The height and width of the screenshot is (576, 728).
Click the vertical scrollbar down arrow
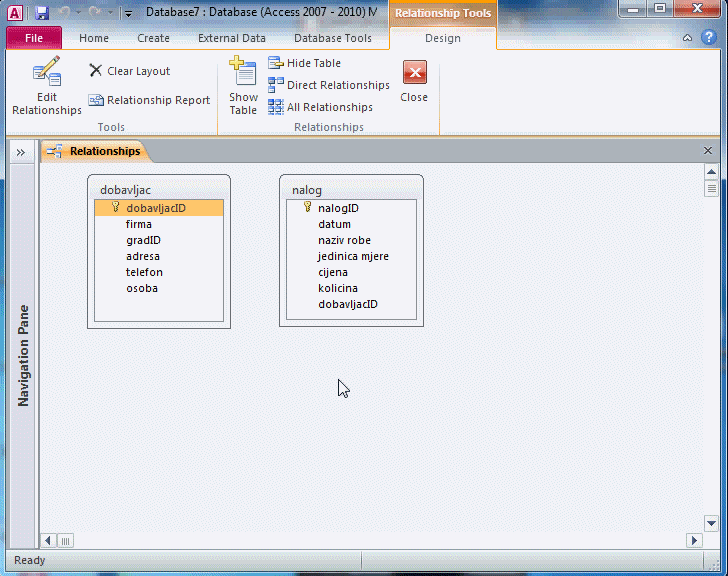tap(711, 523)
